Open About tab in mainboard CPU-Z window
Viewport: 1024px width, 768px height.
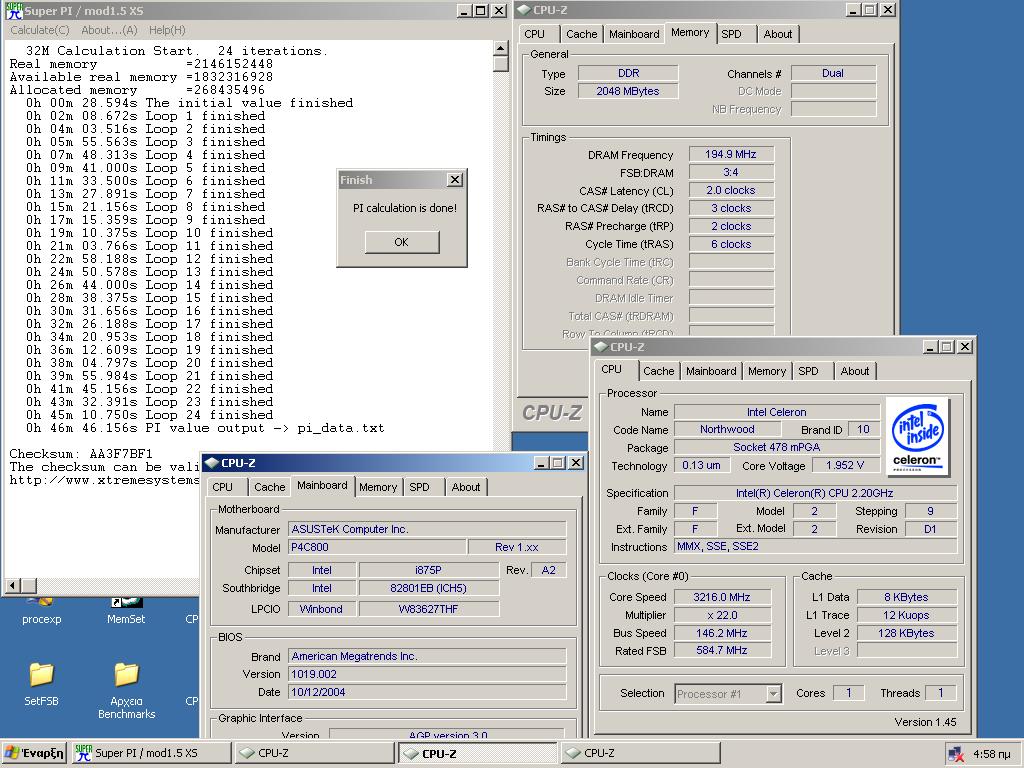point(465,487)
